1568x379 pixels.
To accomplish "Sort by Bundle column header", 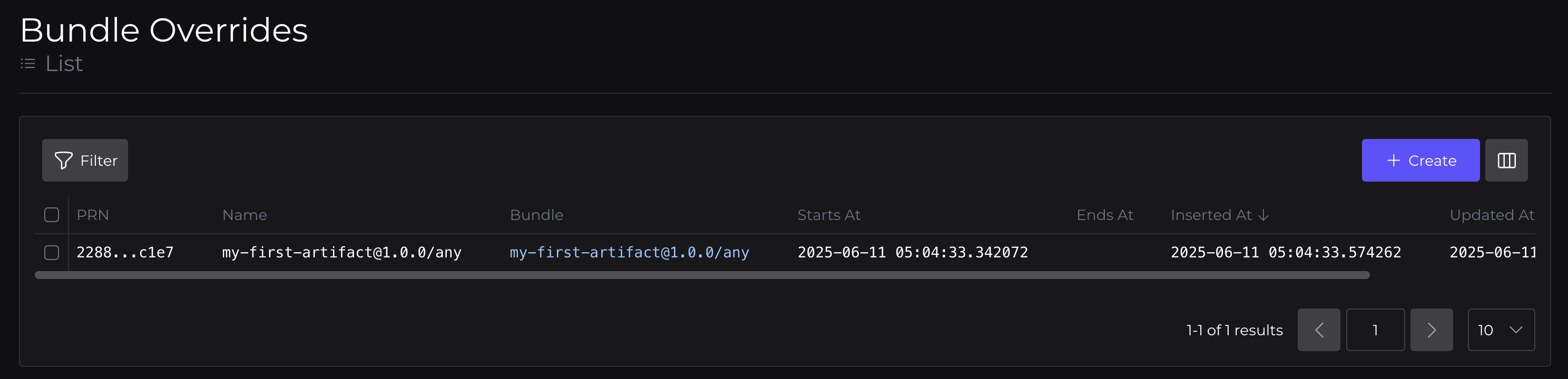I will tap(536, 215).
